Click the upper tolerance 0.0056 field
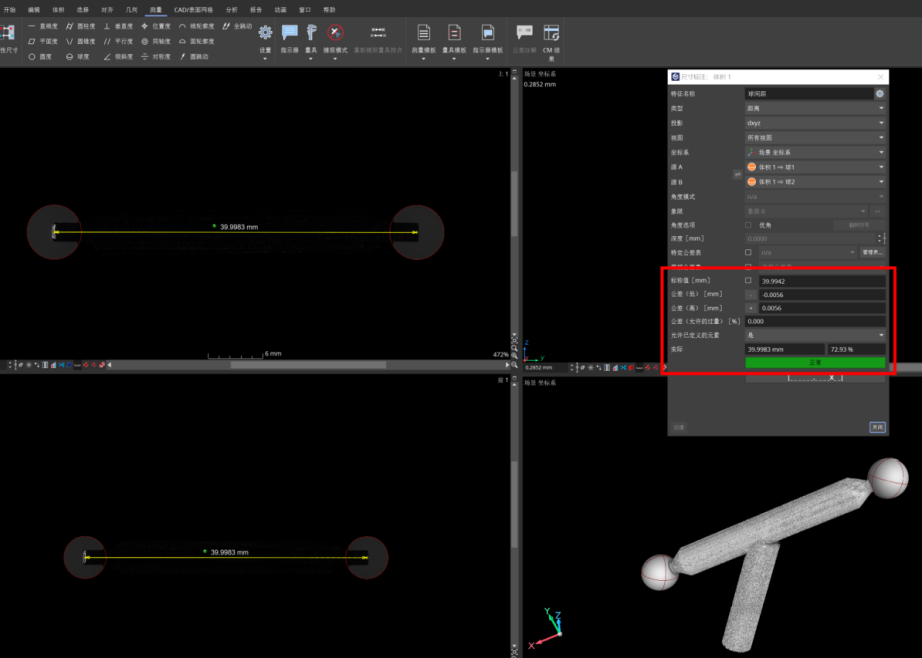 click(x=822, y=308)
